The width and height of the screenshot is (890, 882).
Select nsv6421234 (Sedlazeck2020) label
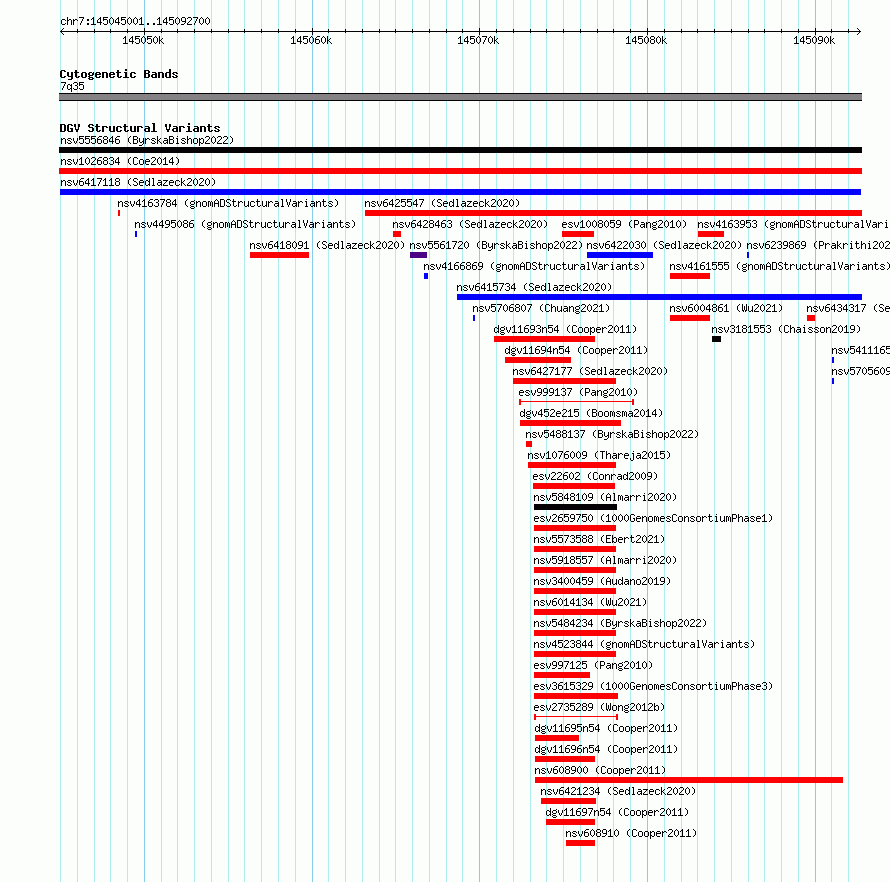(x=618, y=791)
